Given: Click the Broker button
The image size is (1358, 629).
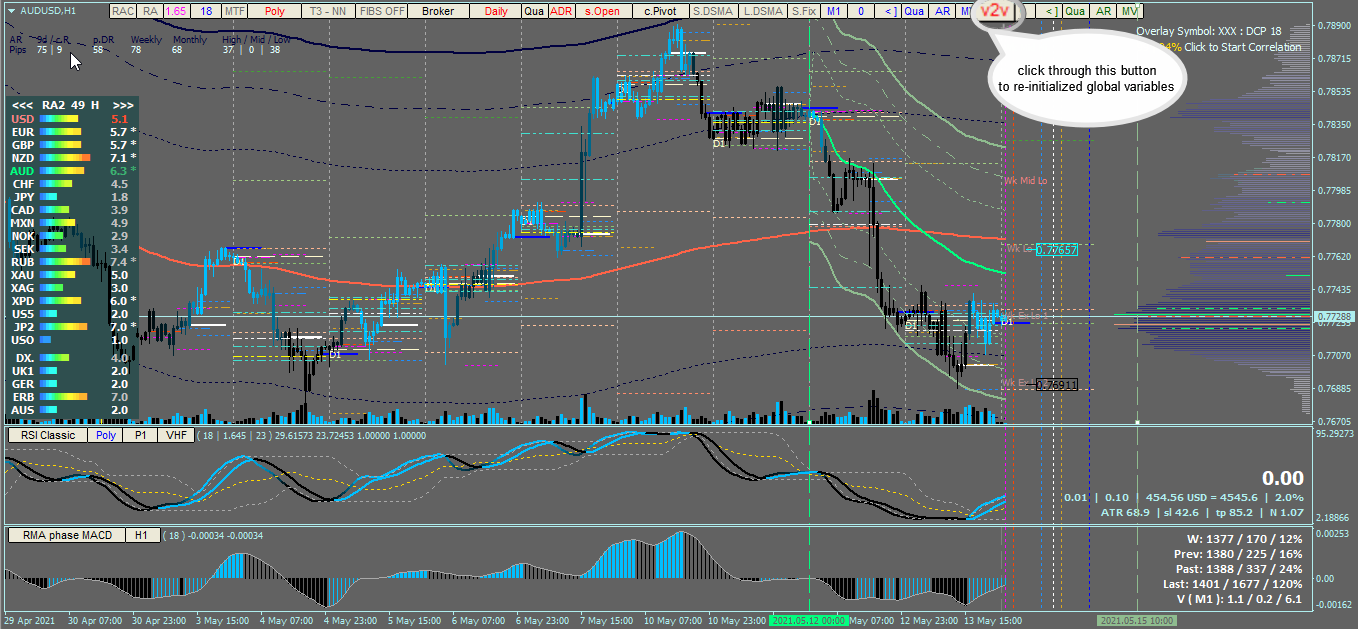Looking at the screenshot, I should point(438,11).
